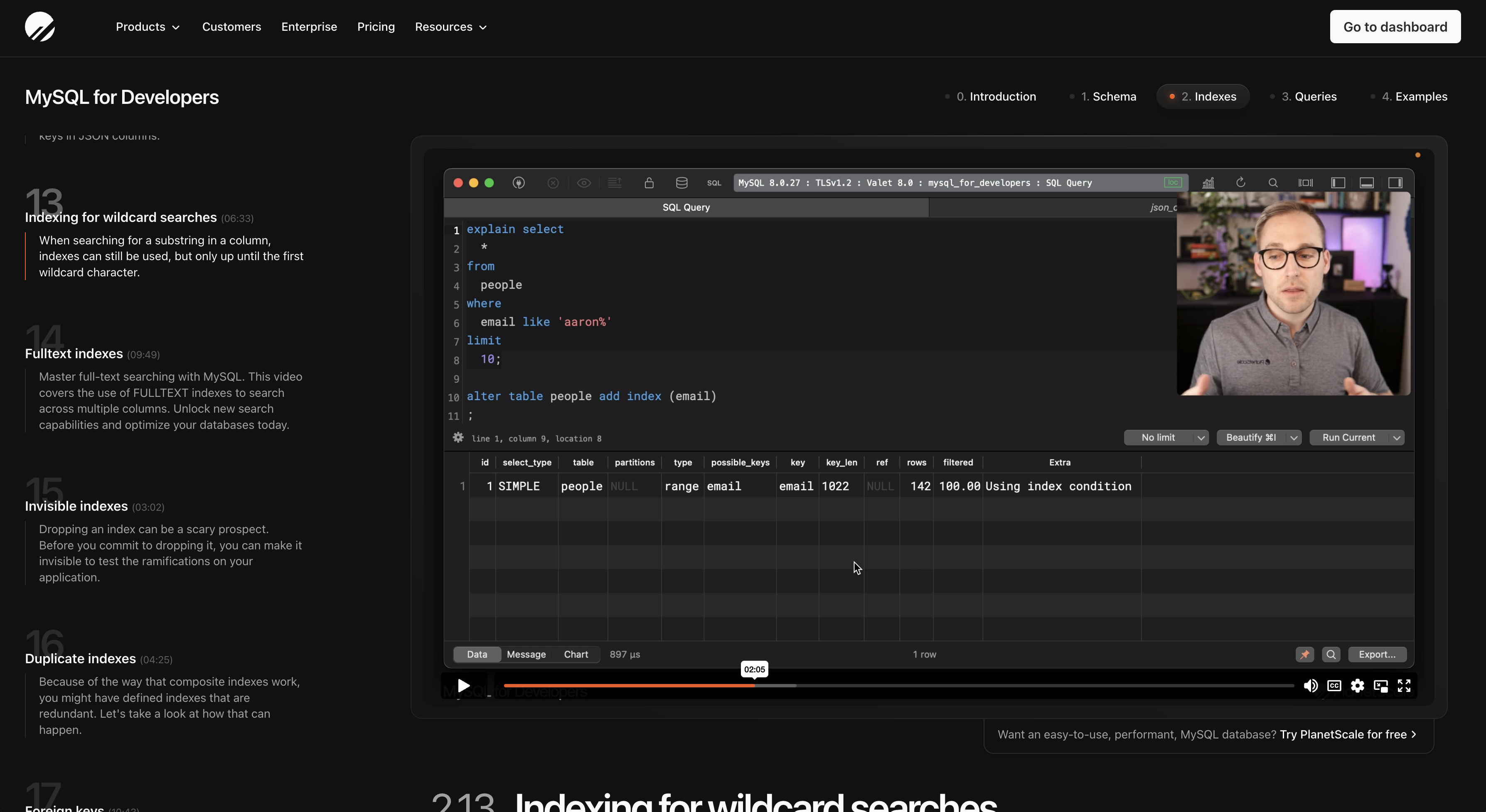
Task: Click the presenter webcam thumbnail
Action: [x=1293, y=294]
